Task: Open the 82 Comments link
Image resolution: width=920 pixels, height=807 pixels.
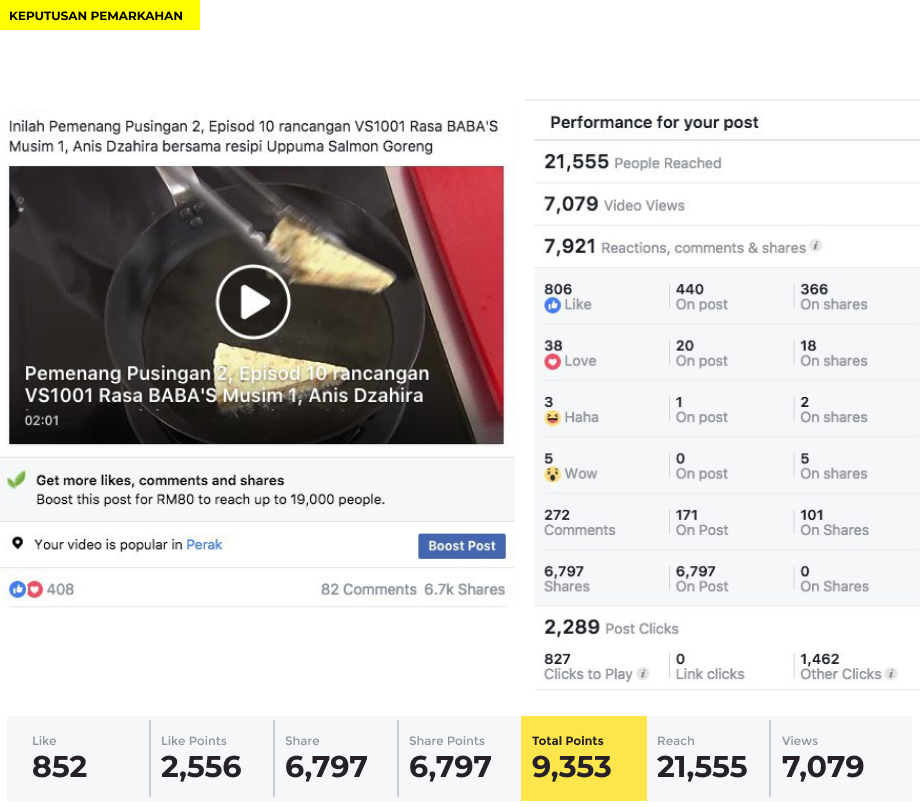Action: (x=368, y=589)
